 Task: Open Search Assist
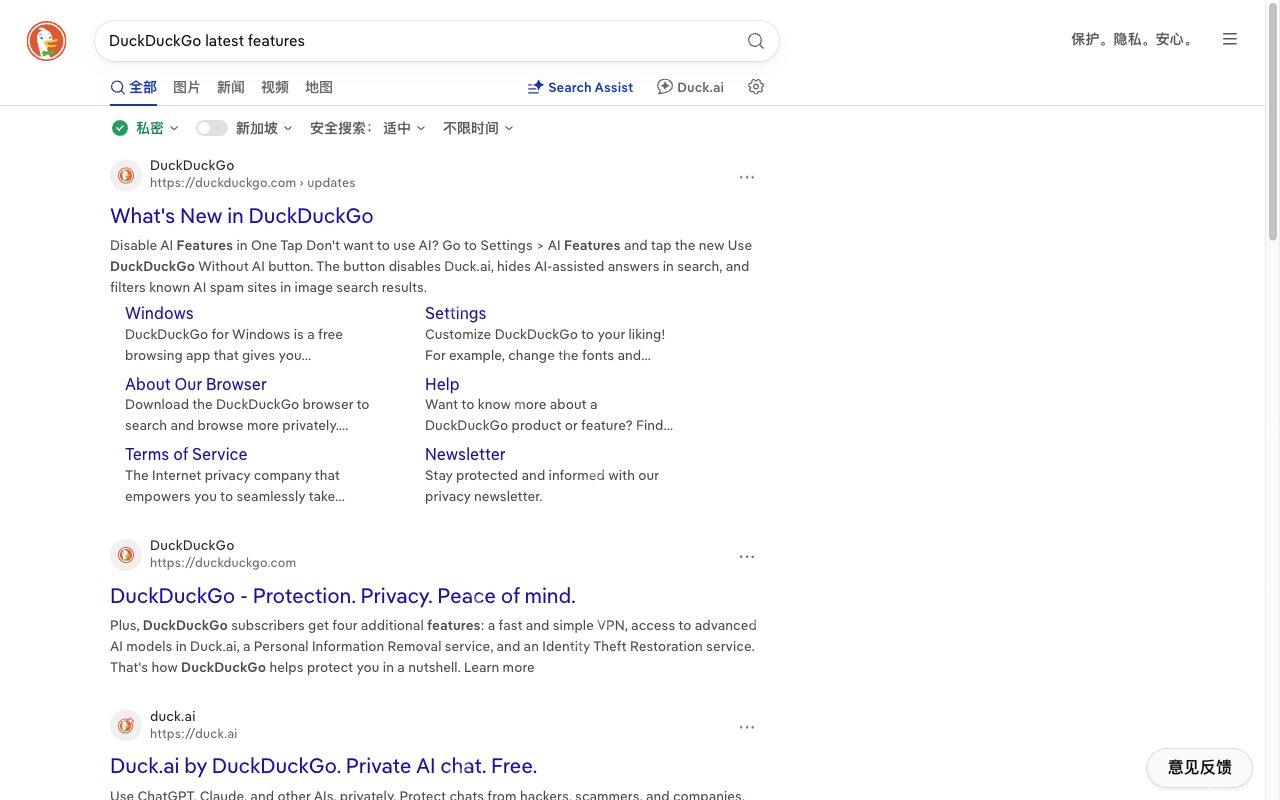(580, 87)
